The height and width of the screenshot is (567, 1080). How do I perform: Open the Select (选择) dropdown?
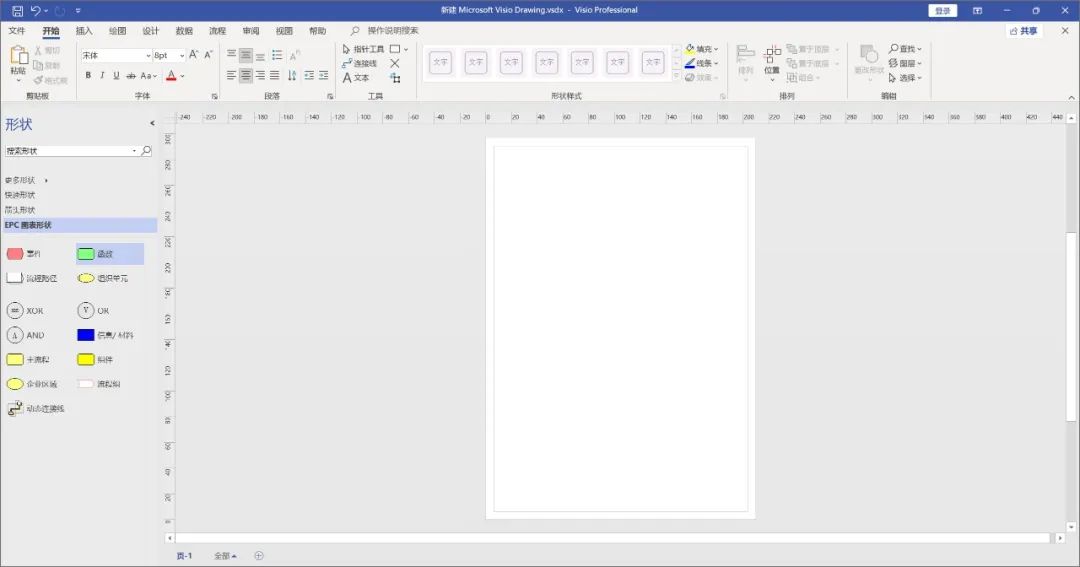click(905, 78)
